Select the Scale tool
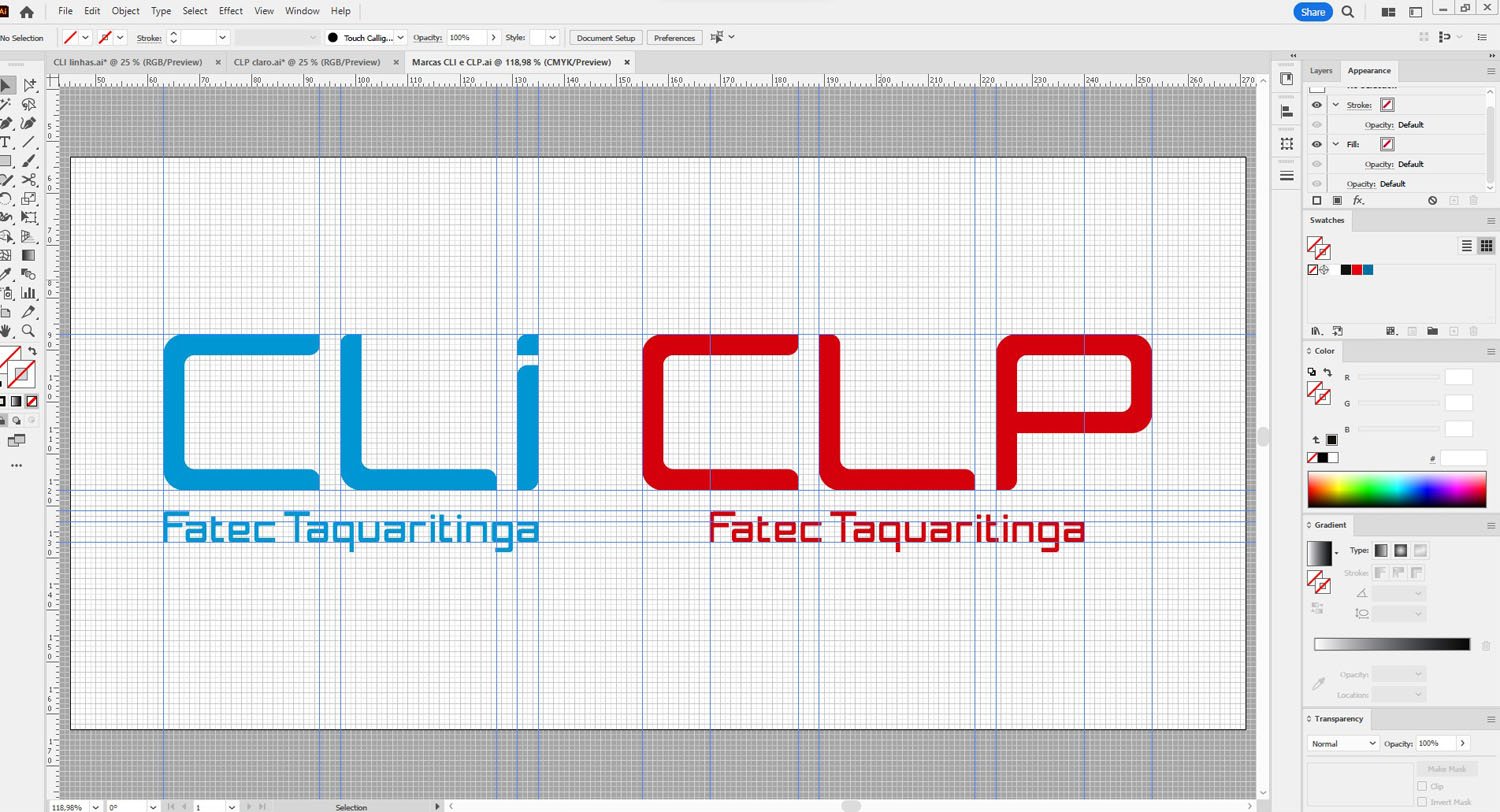1500x812 pixels. pos(29,199)
